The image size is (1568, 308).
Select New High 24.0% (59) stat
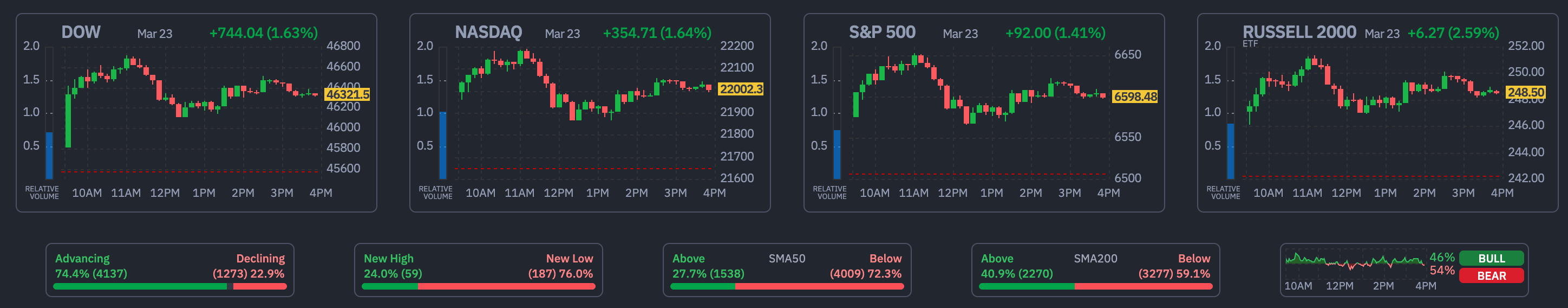(393, 266)
